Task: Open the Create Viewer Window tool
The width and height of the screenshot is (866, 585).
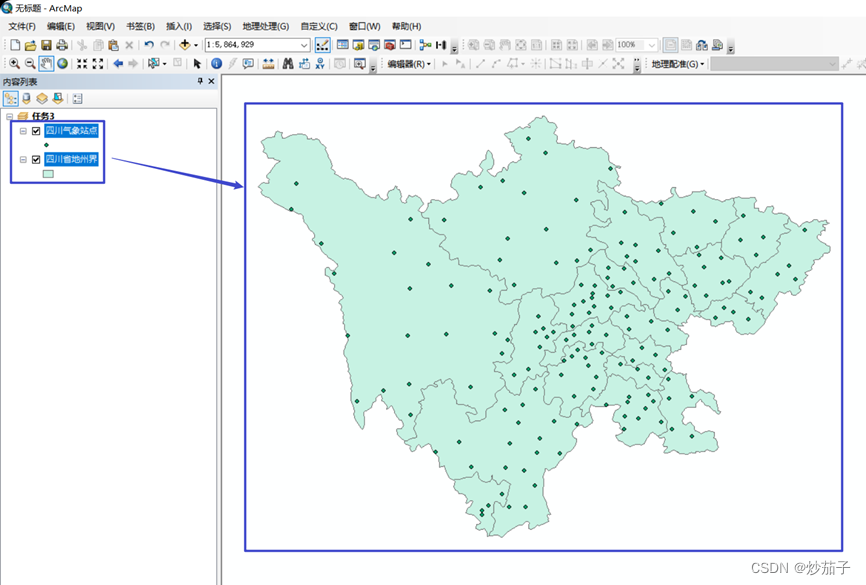Action: click(360, 64)
